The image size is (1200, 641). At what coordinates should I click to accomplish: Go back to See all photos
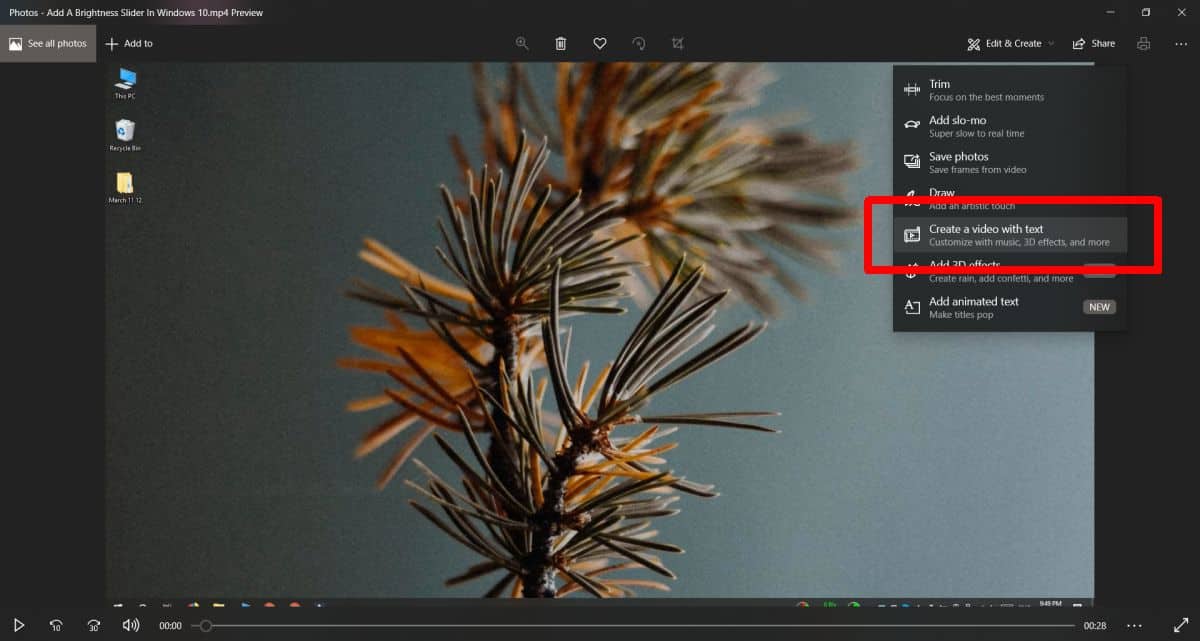click(48, 44)
